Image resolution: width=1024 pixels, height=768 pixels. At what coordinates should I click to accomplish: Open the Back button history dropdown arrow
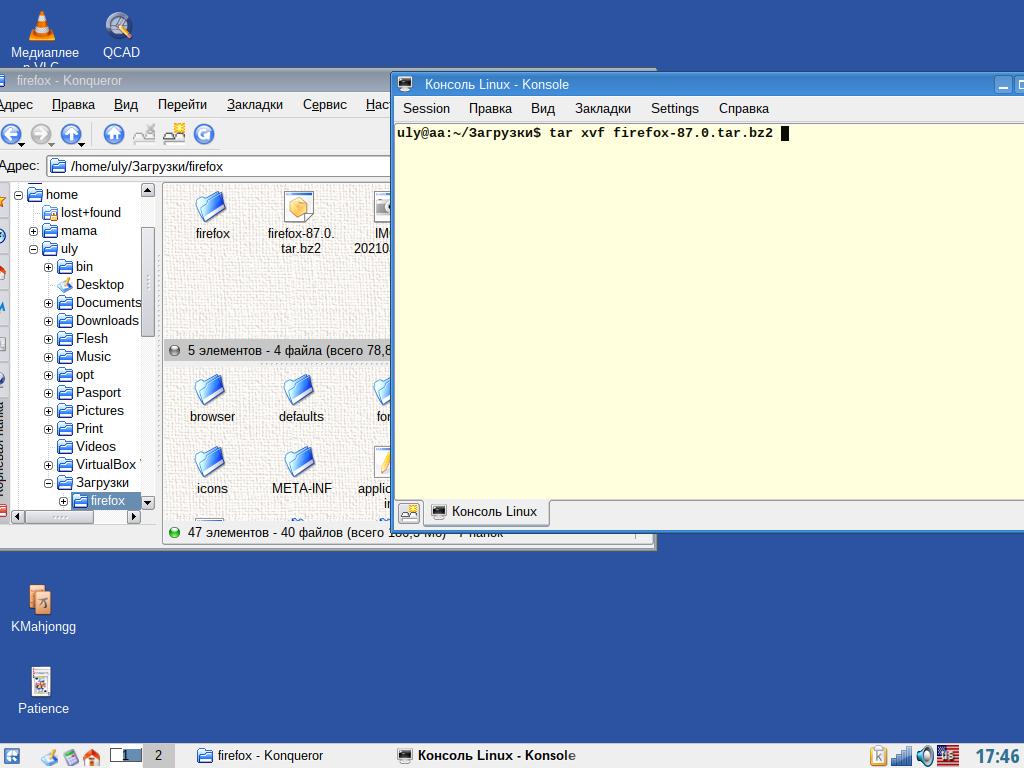click(x=22, y=144)
